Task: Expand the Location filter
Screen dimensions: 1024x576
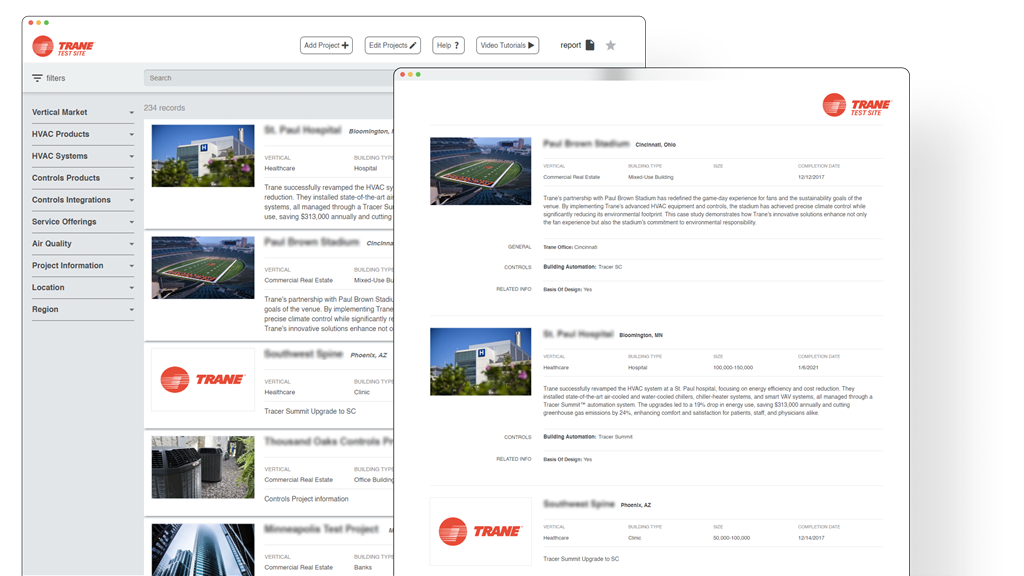Action: coord(82,287)
